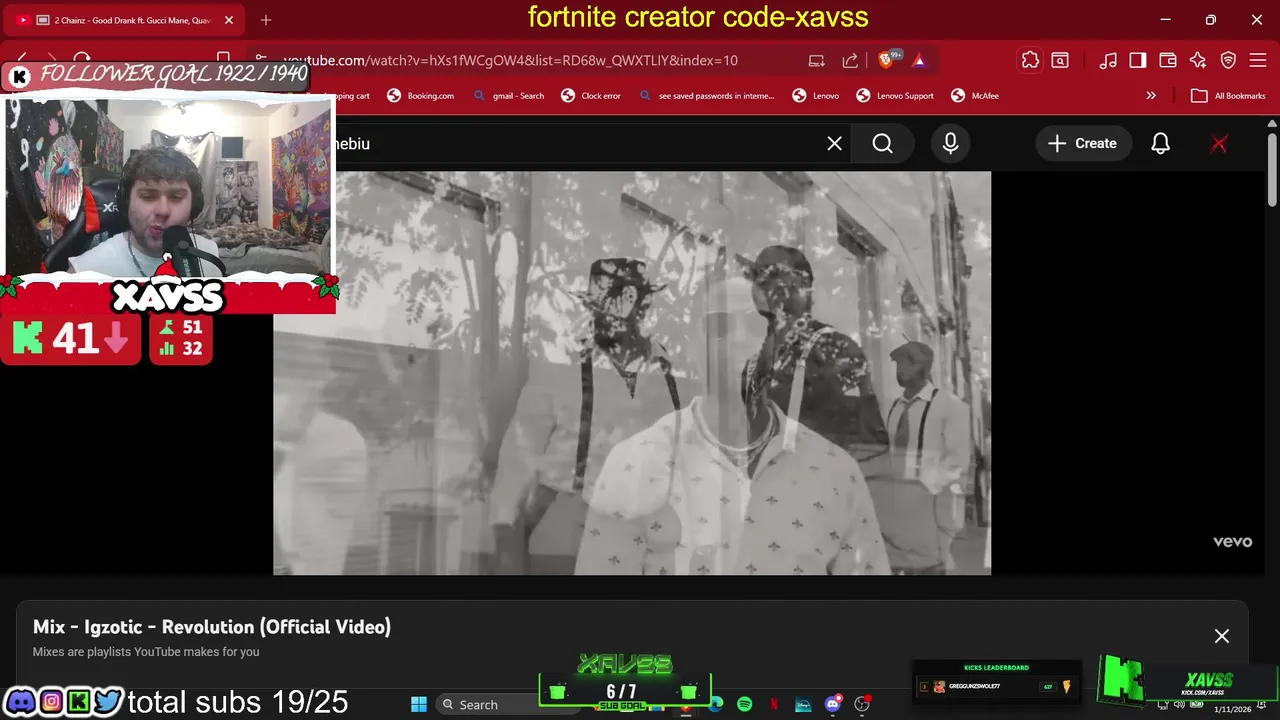This screenshot has width=1280, height=720.
Task: Open Netflix from taskbar
Action: (775, 704)
